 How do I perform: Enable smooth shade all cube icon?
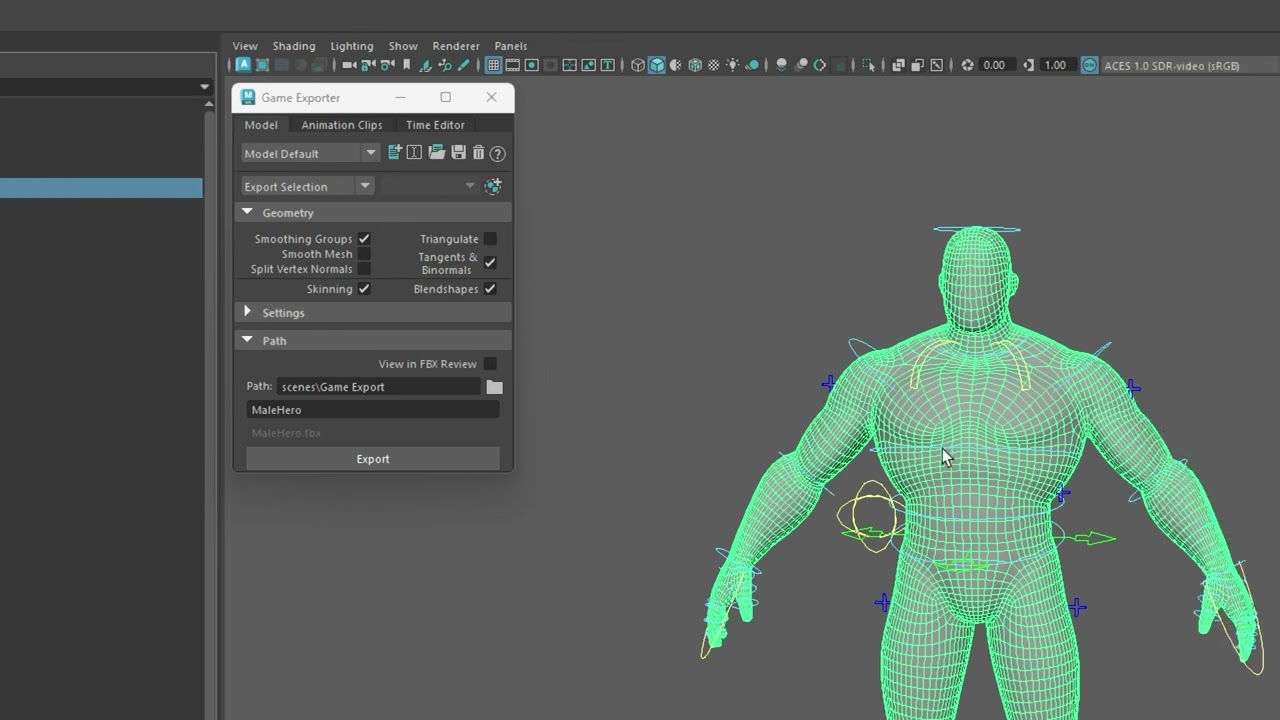tap(657, 65)
